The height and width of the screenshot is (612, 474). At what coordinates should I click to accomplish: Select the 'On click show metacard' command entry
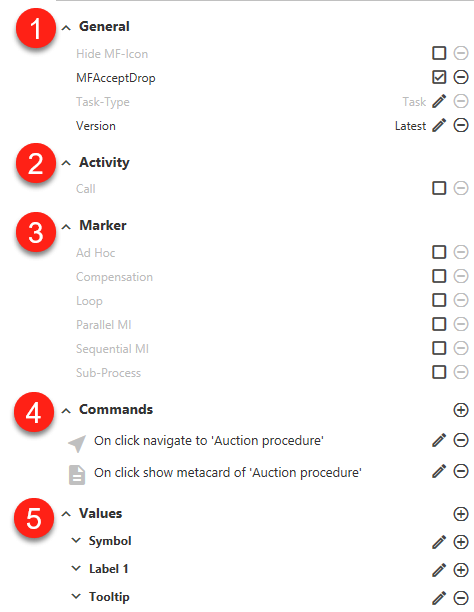coord(228,473)
